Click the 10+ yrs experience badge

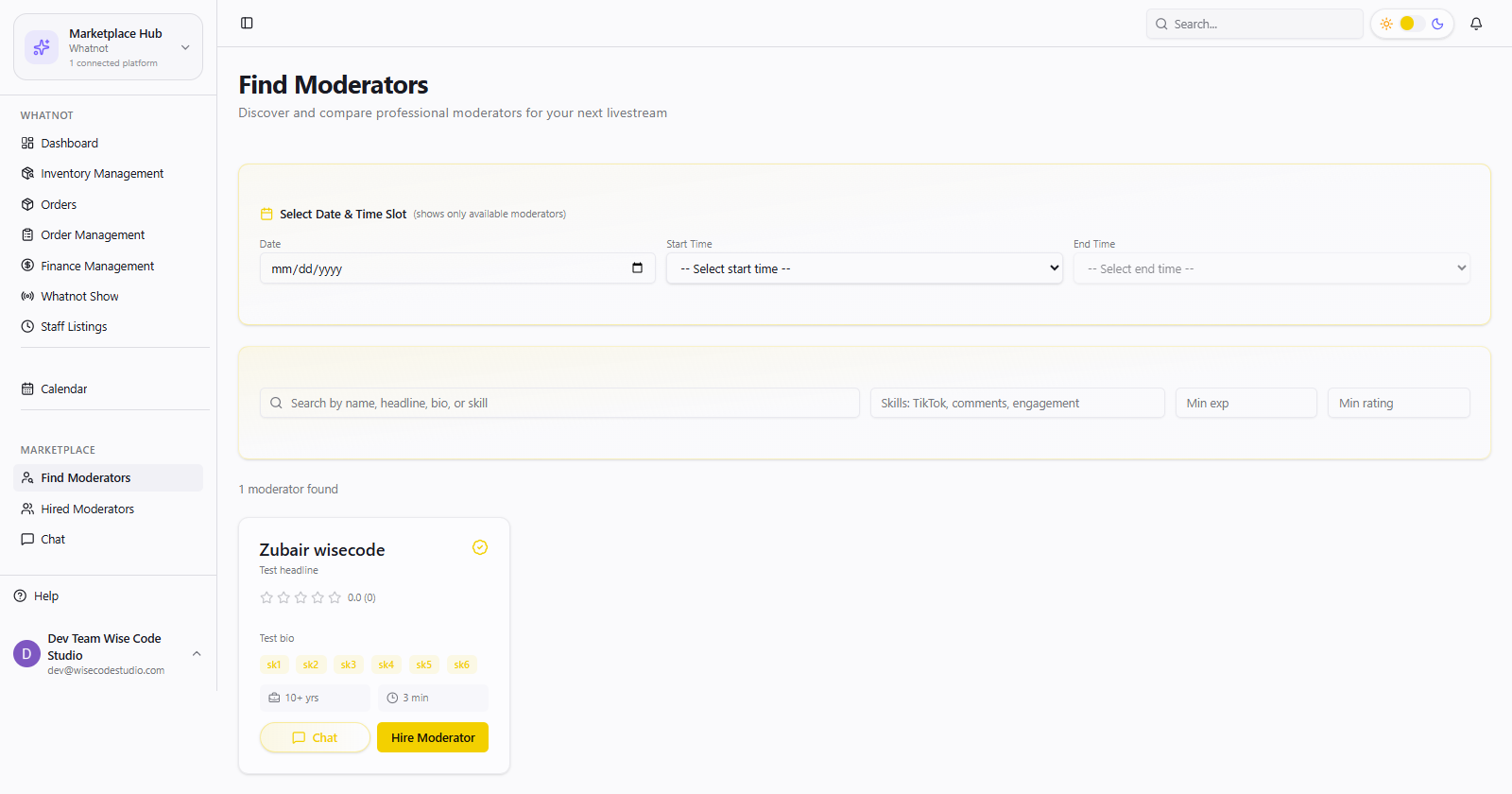315,698
